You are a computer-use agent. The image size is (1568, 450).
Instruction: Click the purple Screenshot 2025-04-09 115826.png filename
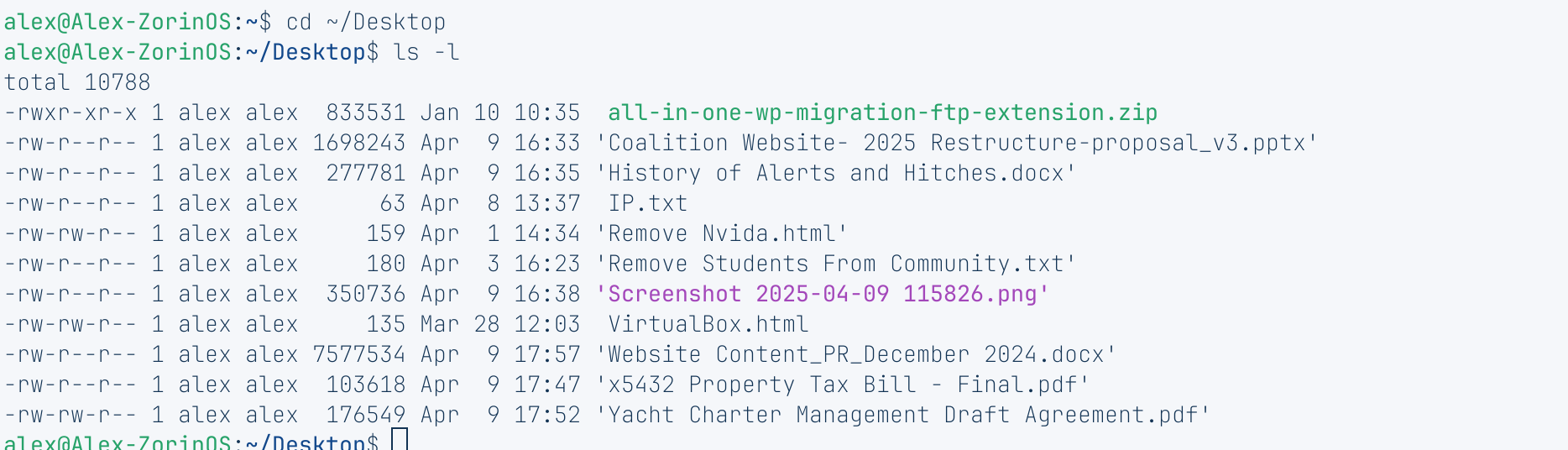[823, 294]
